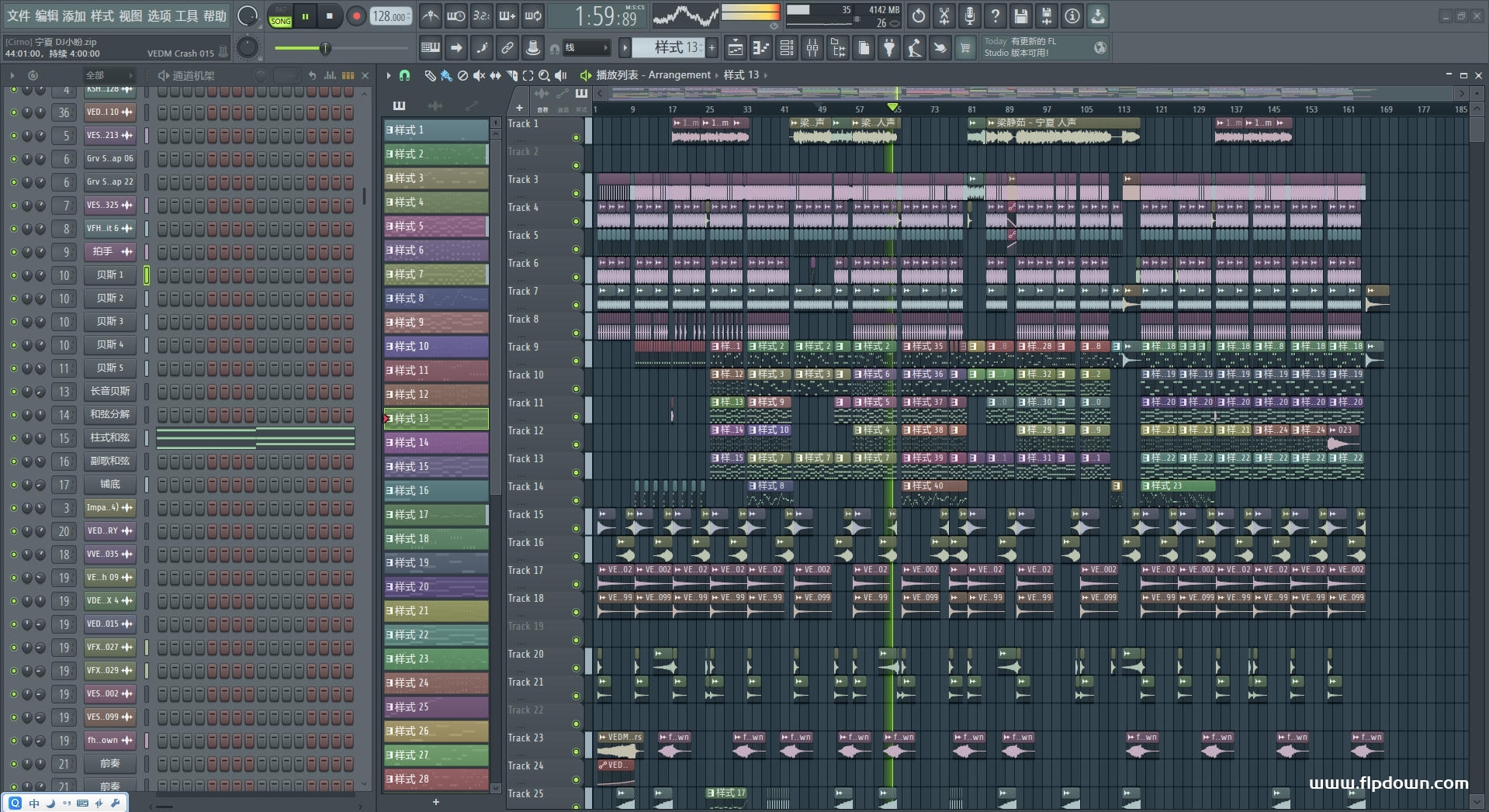Open the 工具 menu
This screenshot has height=812, width=1489.
click(x=186, y=16)
